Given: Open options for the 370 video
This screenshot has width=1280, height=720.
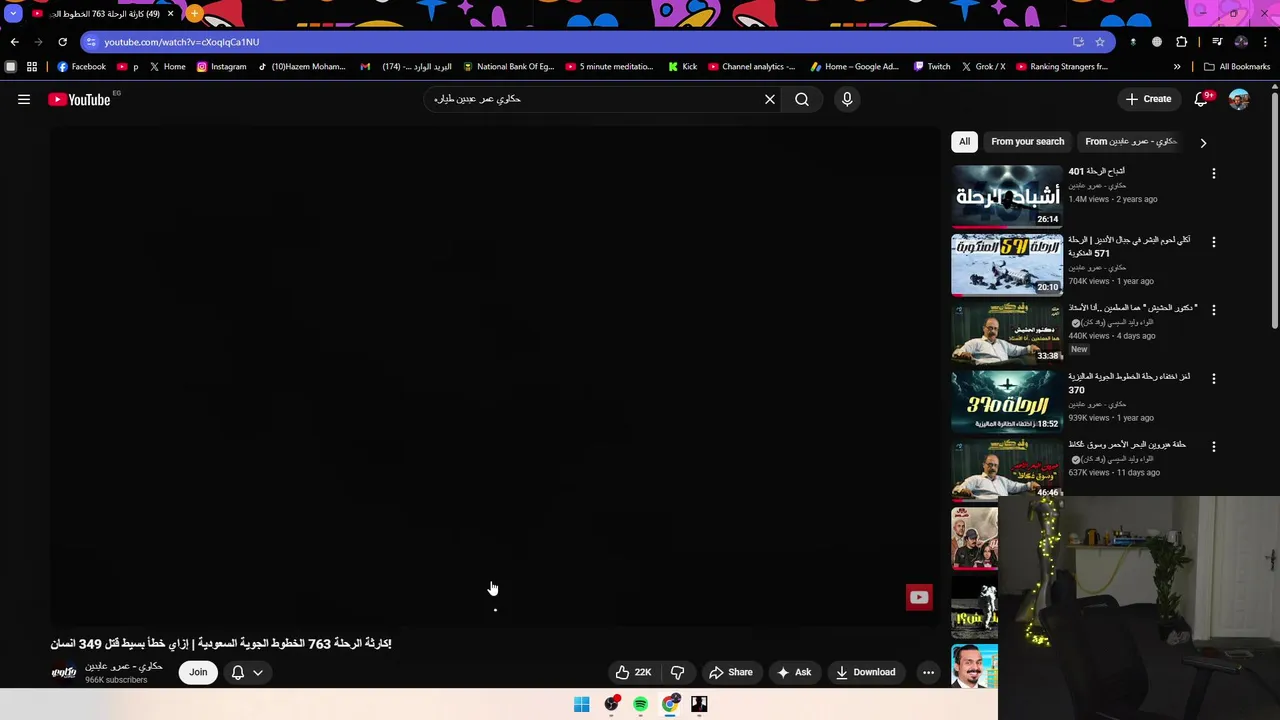Looking at the screenshot, I should [1214, 379].
